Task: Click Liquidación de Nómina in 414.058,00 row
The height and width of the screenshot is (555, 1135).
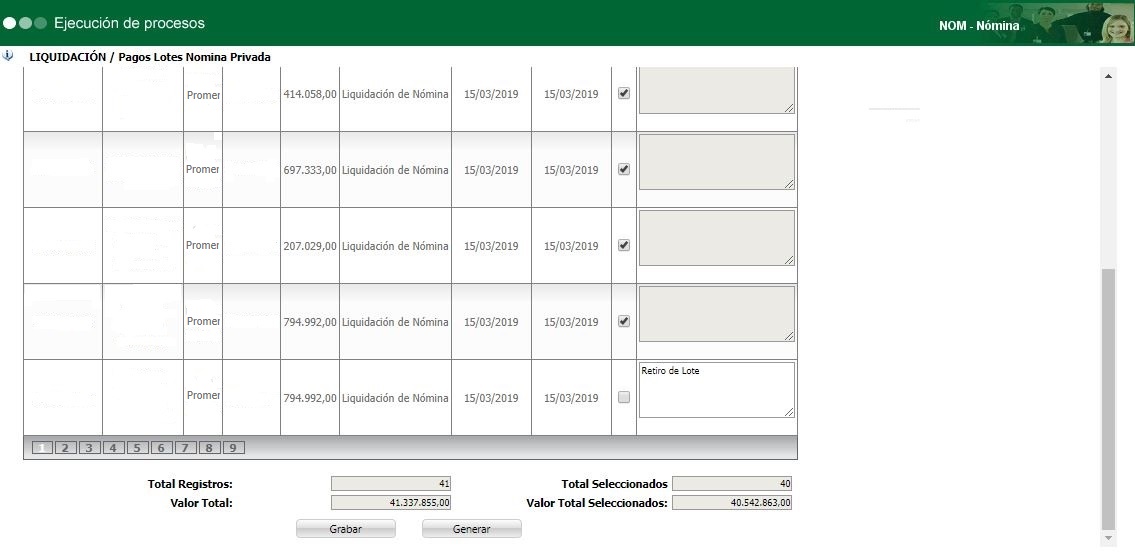Action: click(x=395, y=94)
